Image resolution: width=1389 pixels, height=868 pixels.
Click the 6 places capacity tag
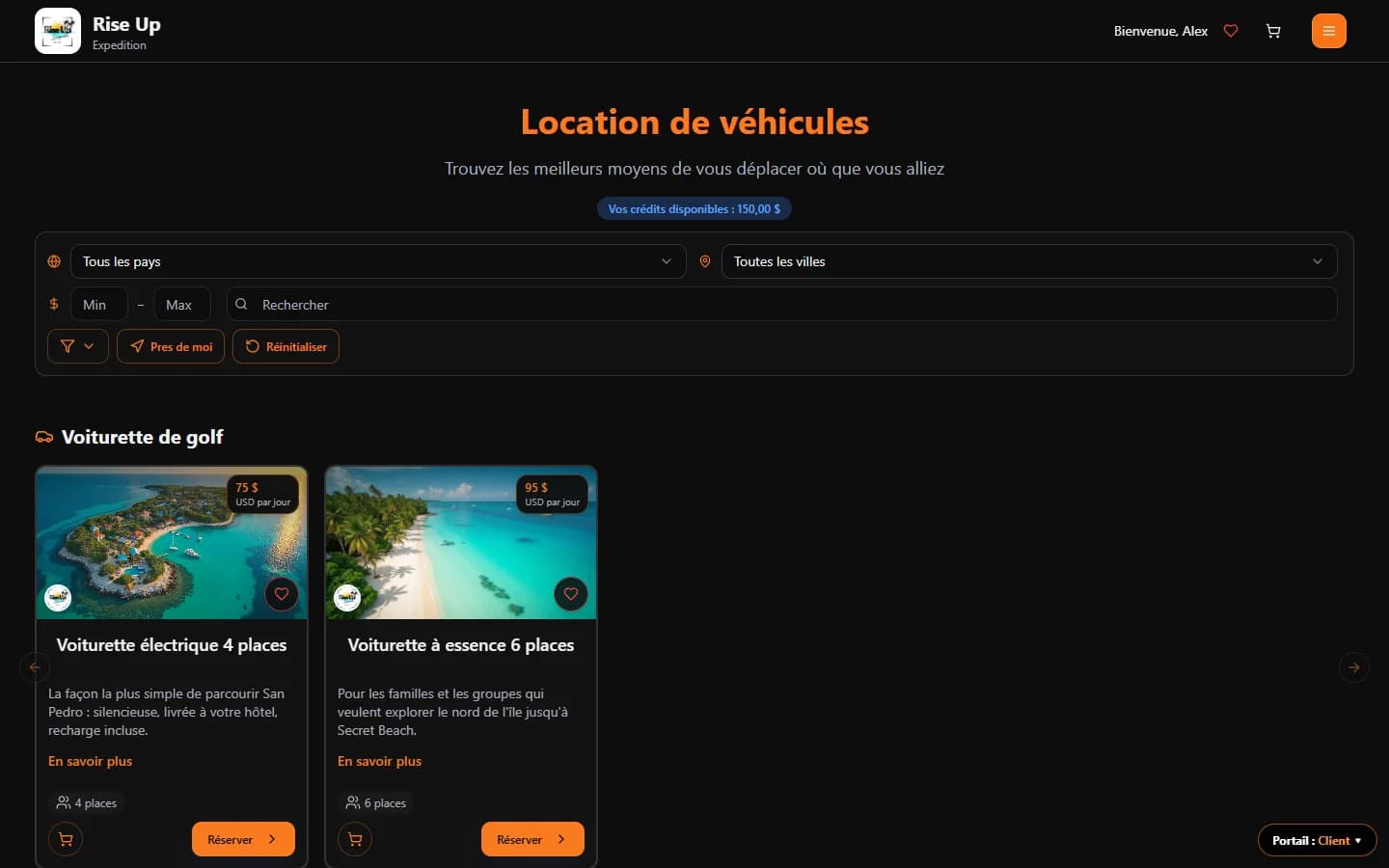376,802
